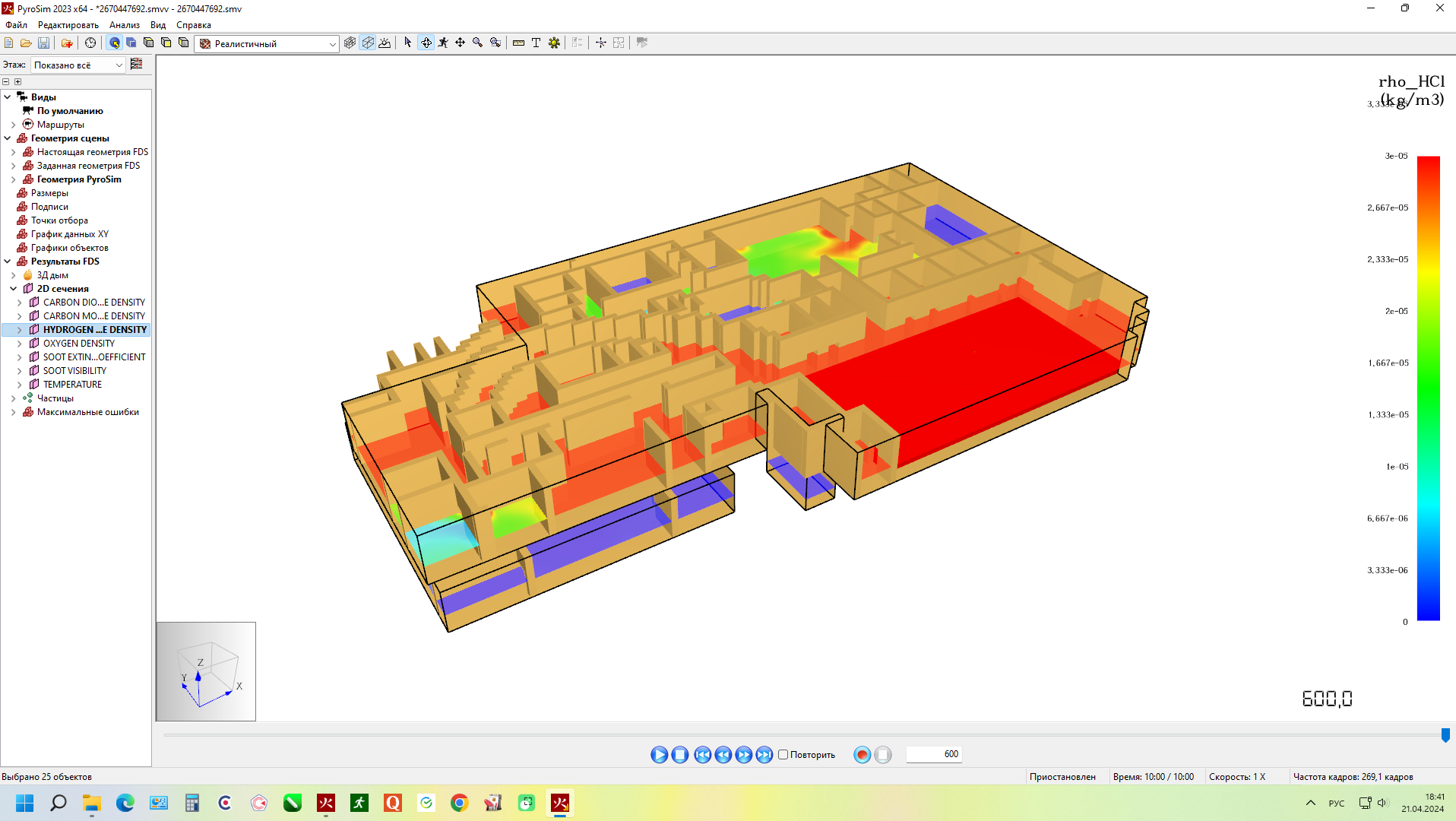Expand Заданная геометрия FDS node
This screenshot has width=1456, height=821.
14,166
